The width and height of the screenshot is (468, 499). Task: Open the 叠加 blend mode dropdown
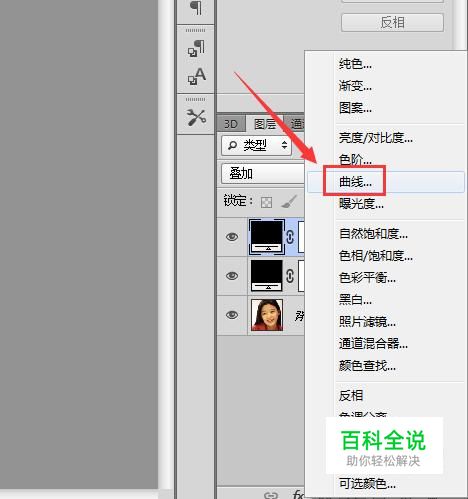[x=263, y=174]
